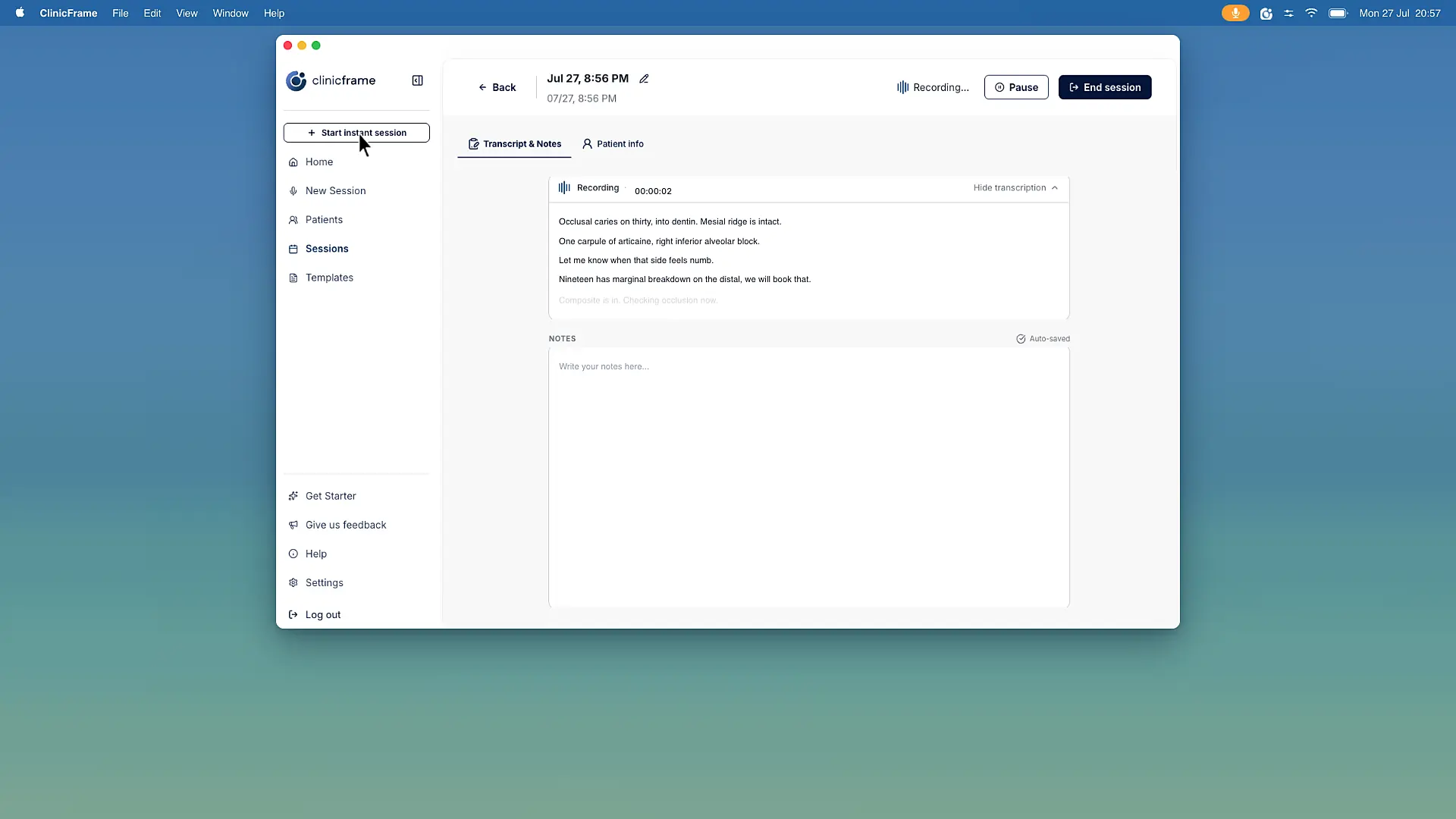Click End session button
Screen dimensions: 1456x819
pos(1105,87)
